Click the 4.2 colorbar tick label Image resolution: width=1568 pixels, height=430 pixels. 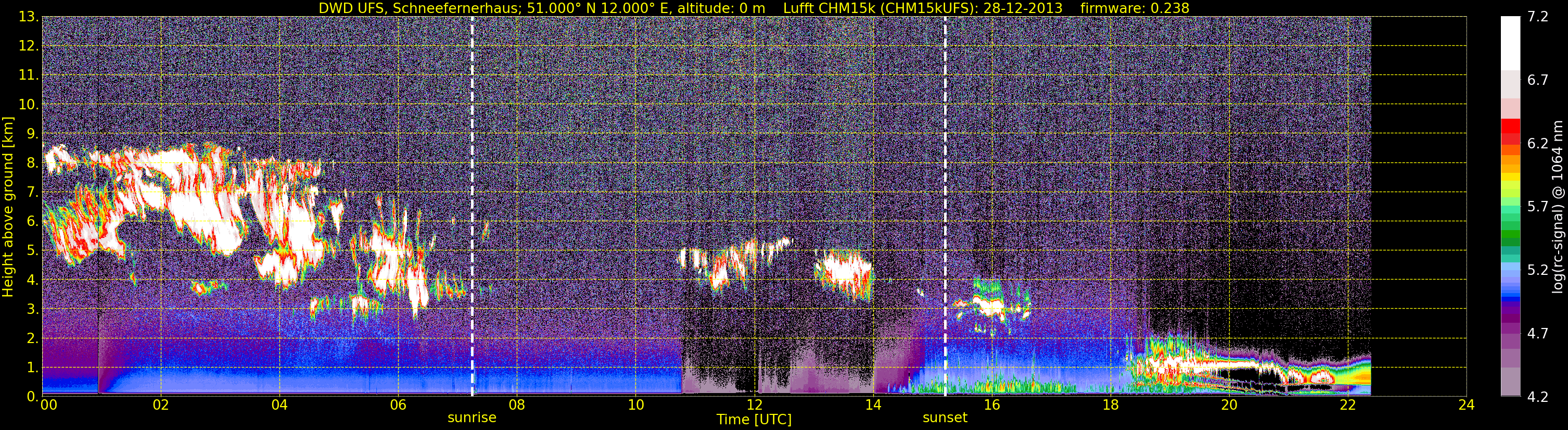pos(1538,397)
